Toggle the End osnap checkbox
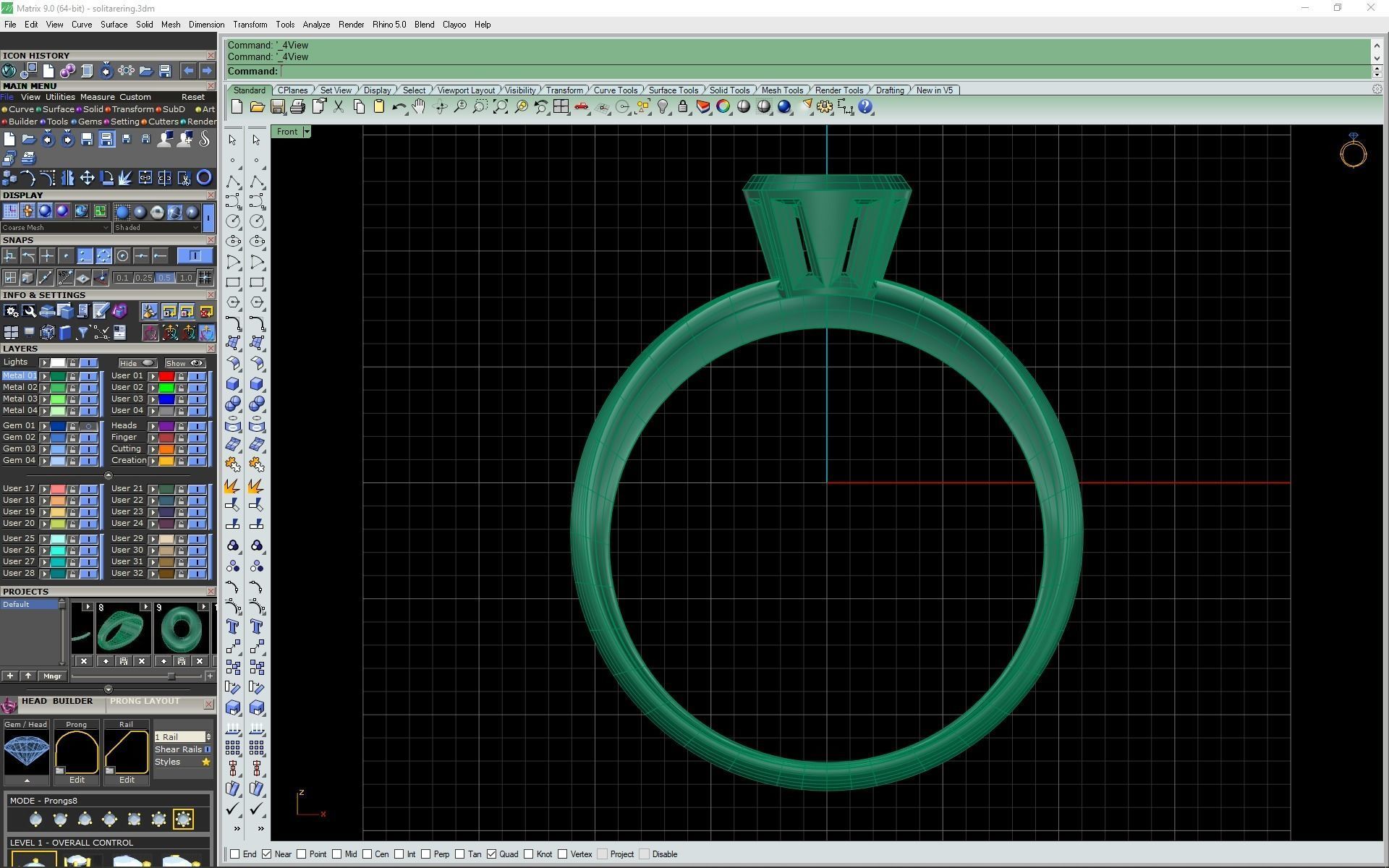 tap(235, 854)
